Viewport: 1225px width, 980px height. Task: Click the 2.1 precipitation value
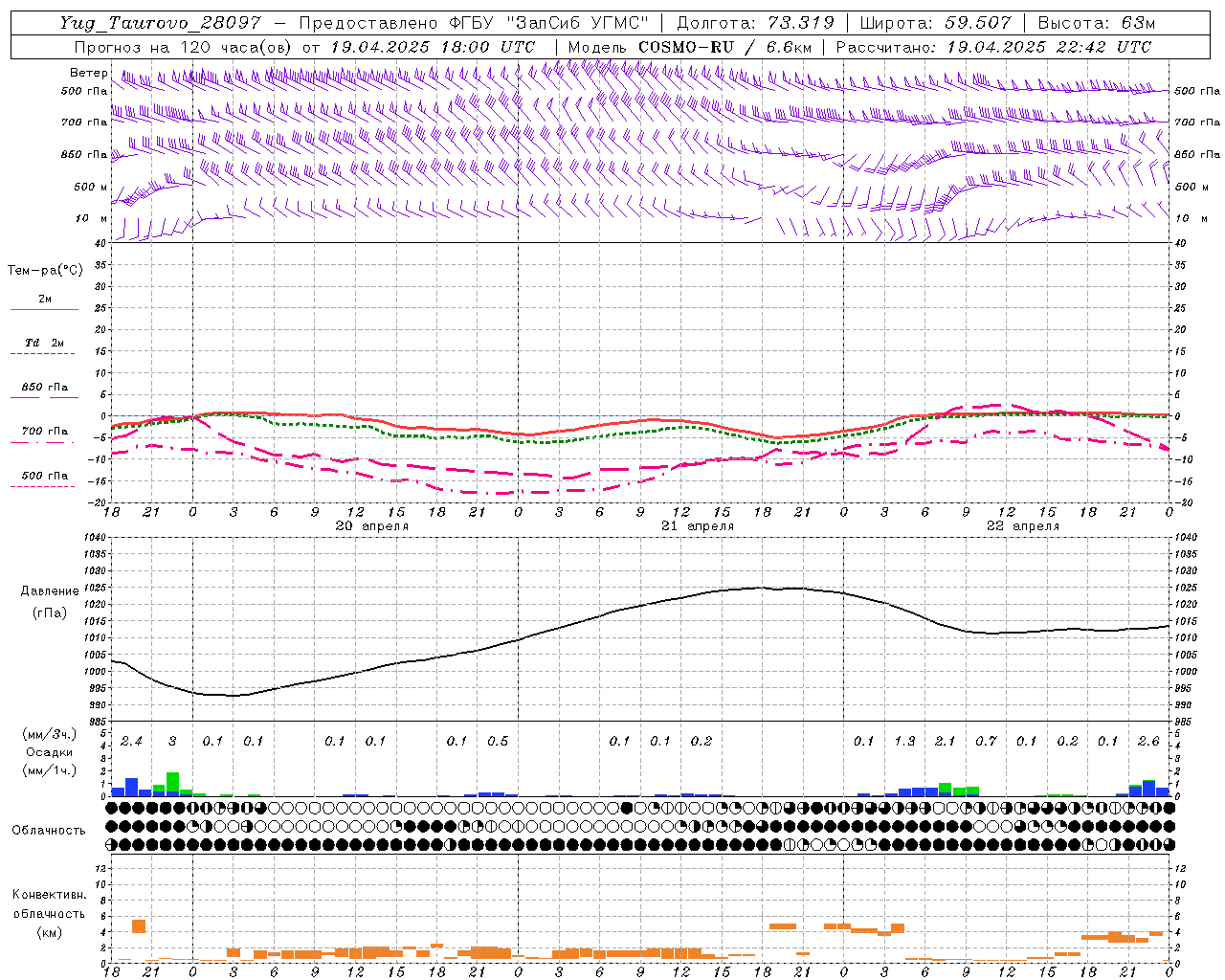pyautogui.click(x=945, y=742)
